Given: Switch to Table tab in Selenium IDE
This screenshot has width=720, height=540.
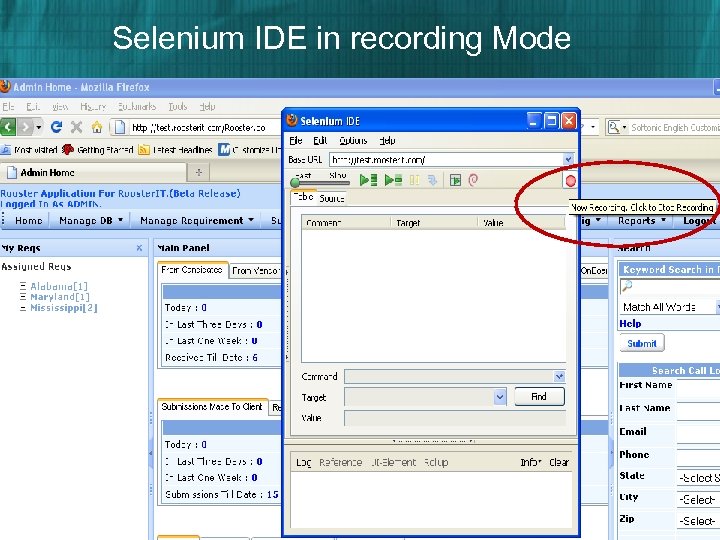Looking at the screenshot, I should [303, 197].
